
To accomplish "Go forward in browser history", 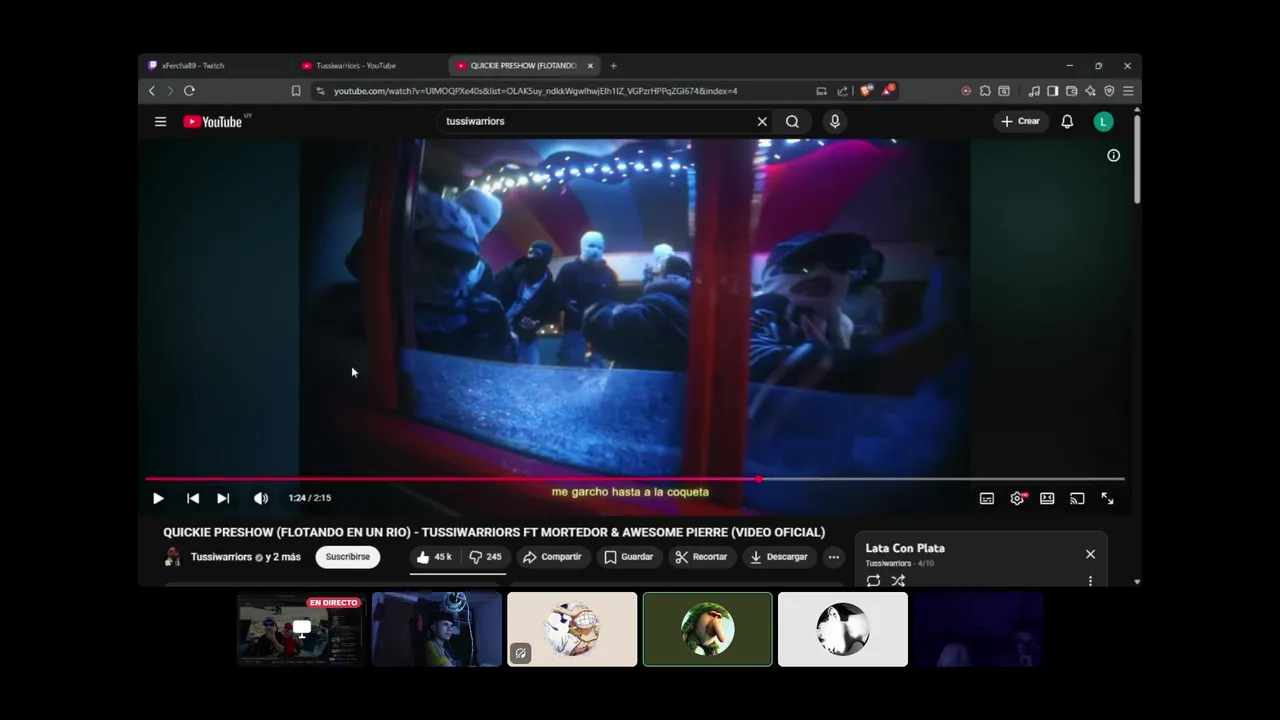I will coord(170,91).
